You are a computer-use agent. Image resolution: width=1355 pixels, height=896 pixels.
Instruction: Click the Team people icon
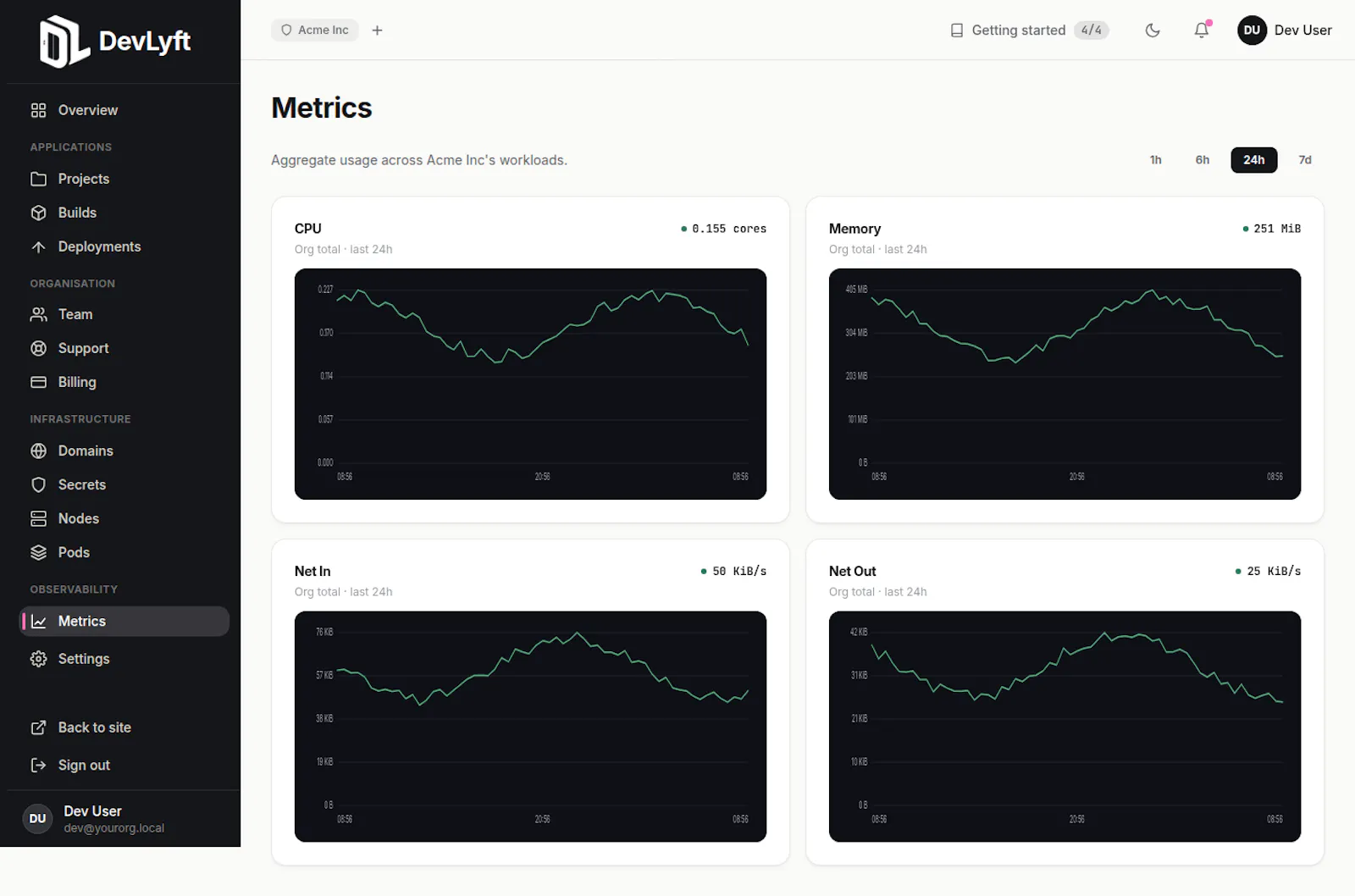(x=38, y=314)
